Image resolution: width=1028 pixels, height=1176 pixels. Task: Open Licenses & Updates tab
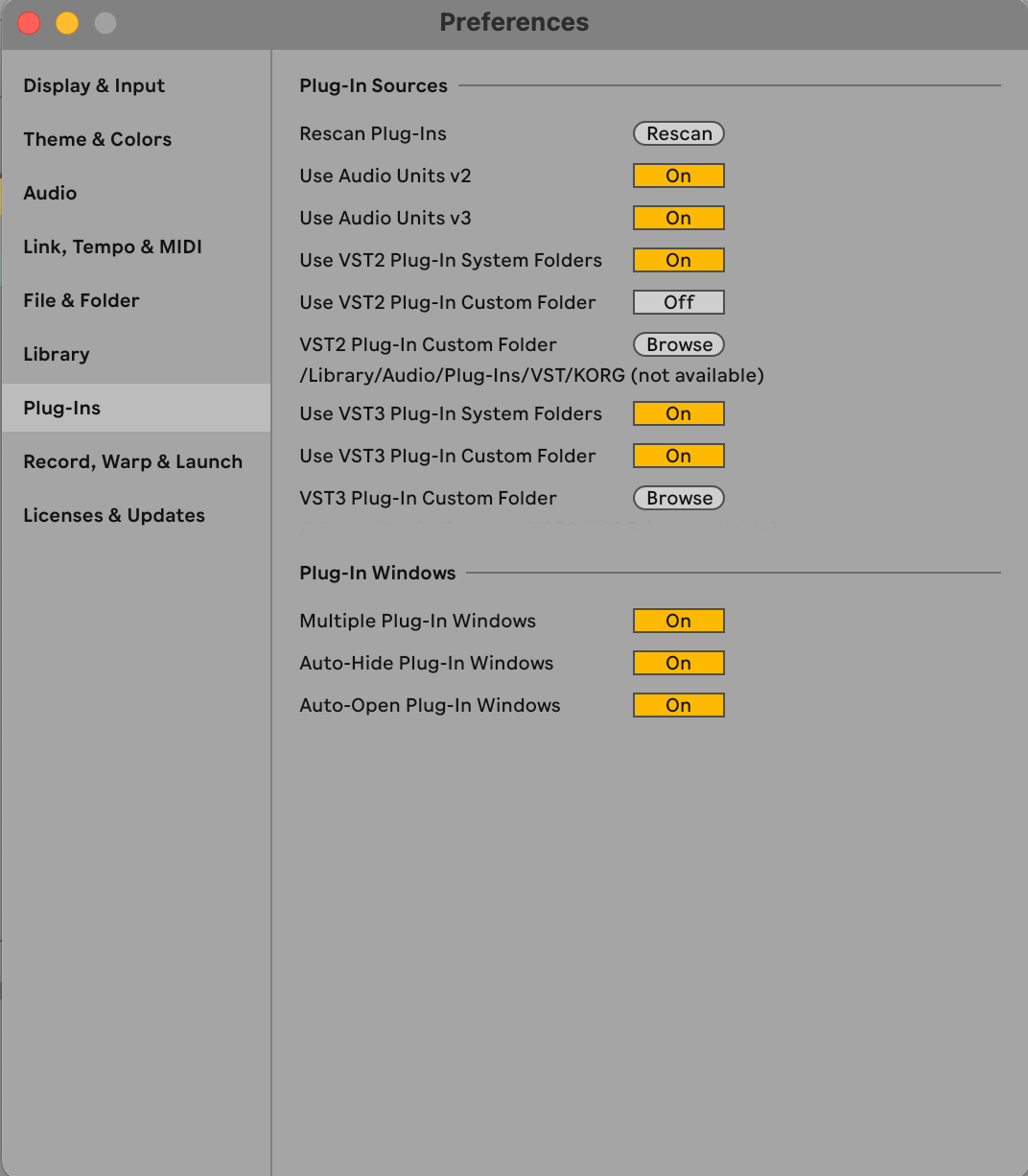[114, 515]
